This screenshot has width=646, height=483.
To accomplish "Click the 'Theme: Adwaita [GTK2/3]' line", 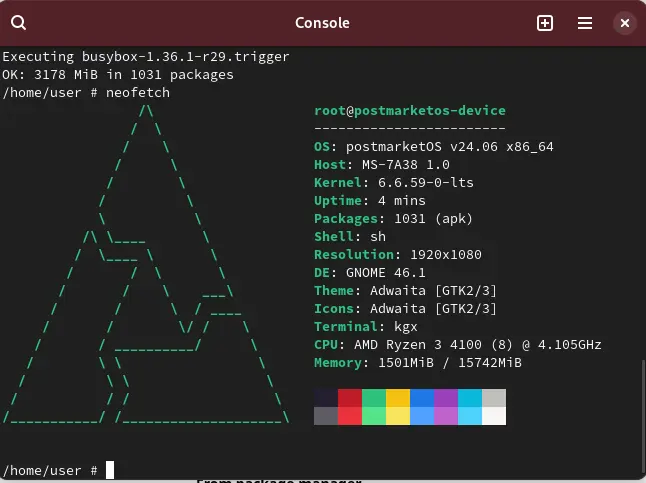I will (405, 291).
